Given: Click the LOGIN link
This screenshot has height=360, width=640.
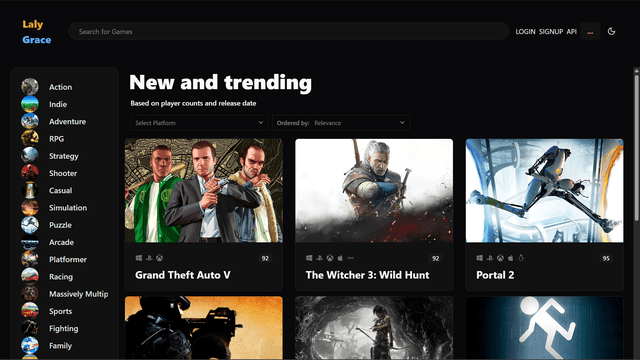Looking at the screenshot, I should tap(525, 31).
